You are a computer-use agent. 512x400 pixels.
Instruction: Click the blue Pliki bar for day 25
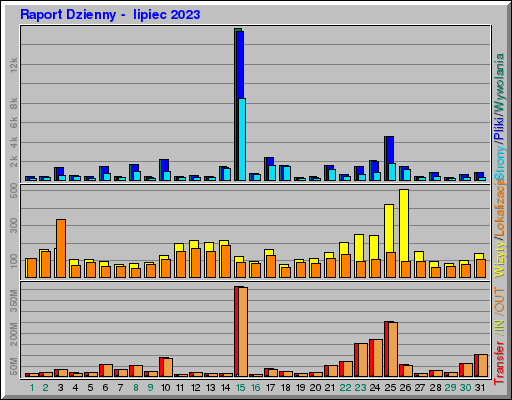tap(390, 150)
